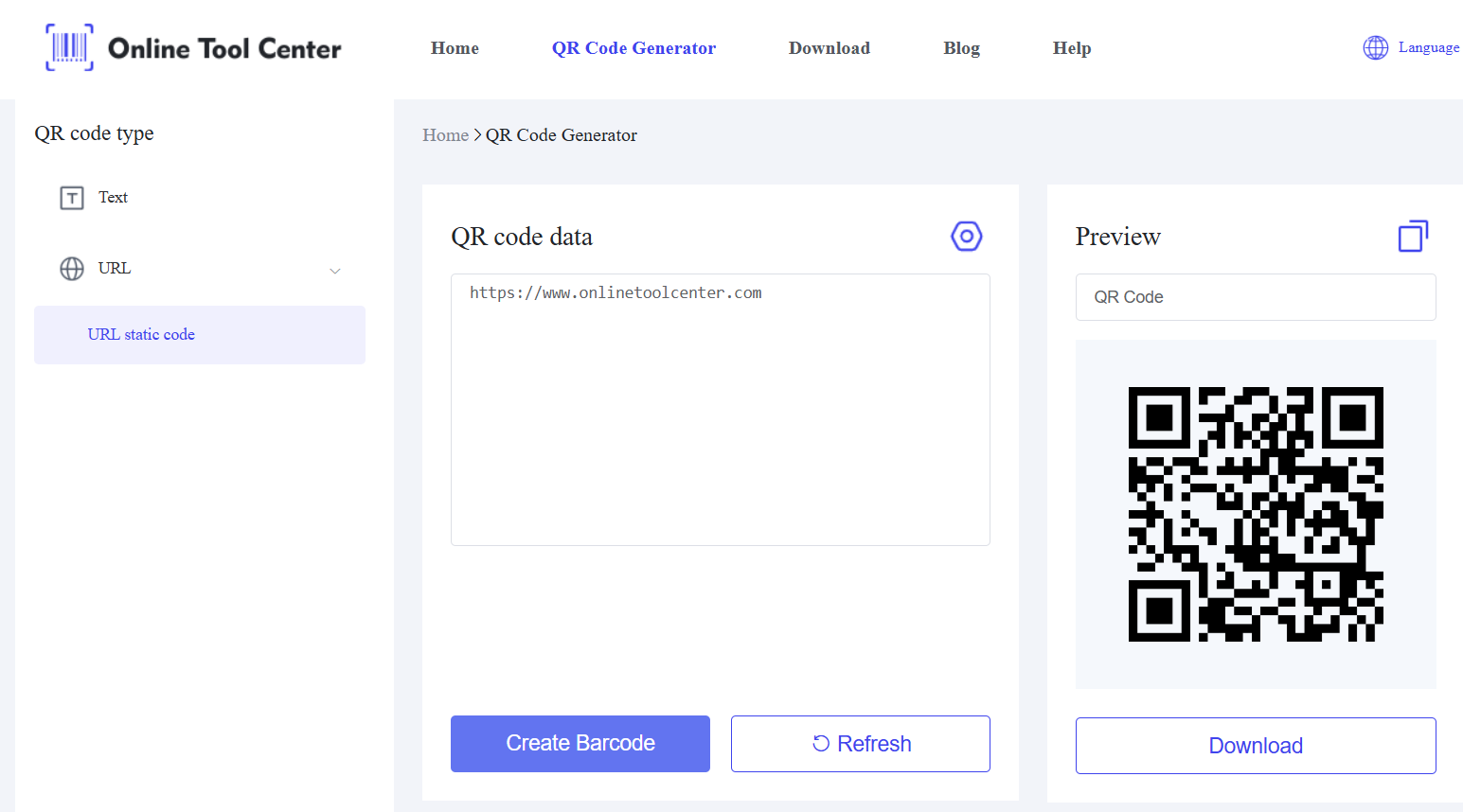Click the globe Language icon
The height and width of the screenshot is (812, 1463).
1376,47
